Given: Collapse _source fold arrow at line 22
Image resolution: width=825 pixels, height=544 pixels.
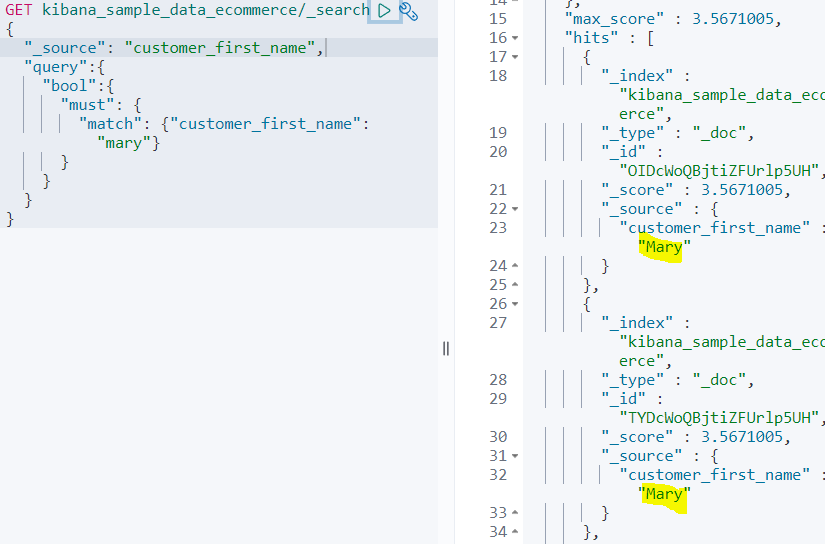Looking at the screenshot, I should (x=515, y=209).
